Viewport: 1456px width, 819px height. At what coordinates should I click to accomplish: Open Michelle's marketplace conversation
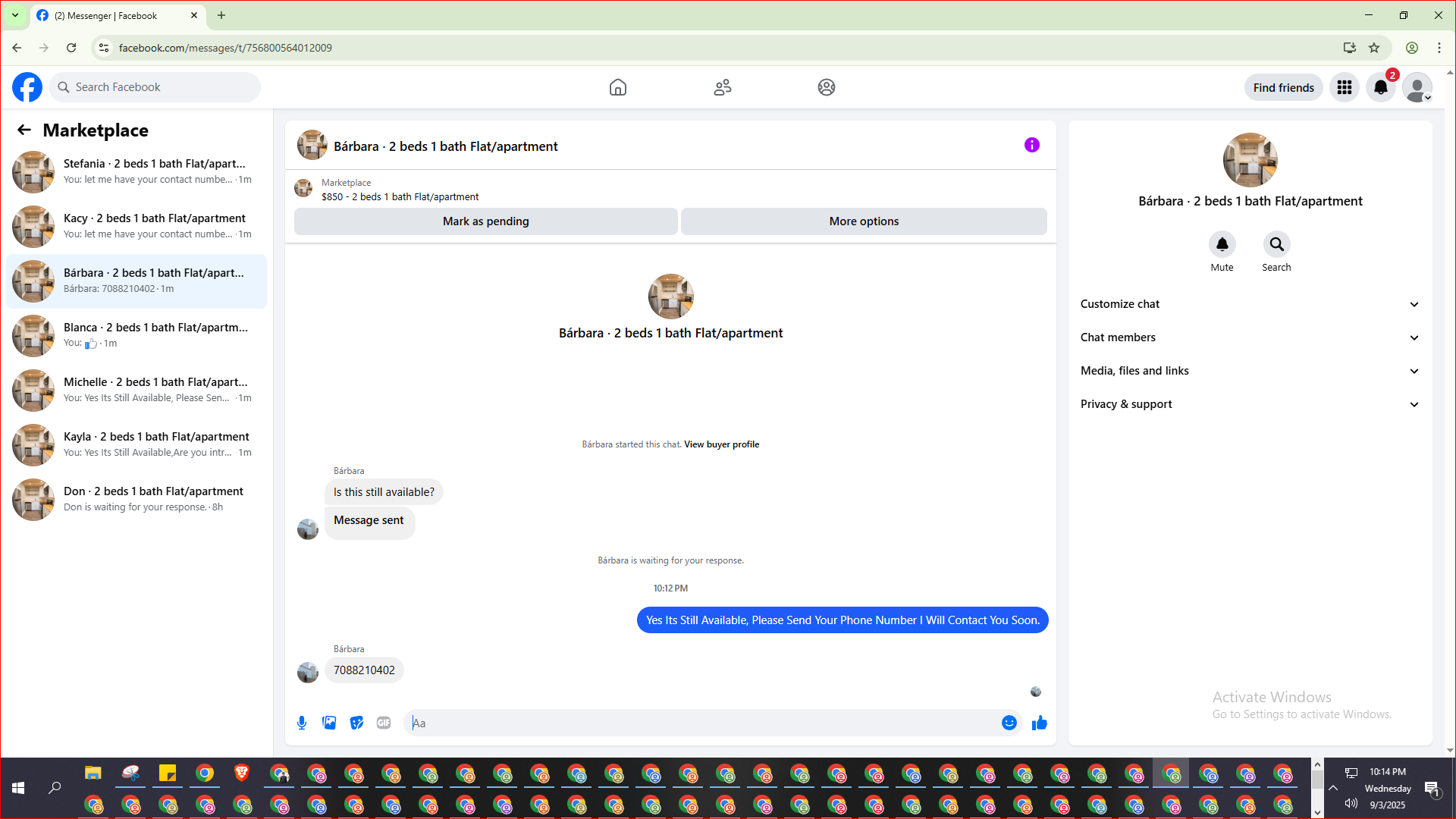pos(136,391)
